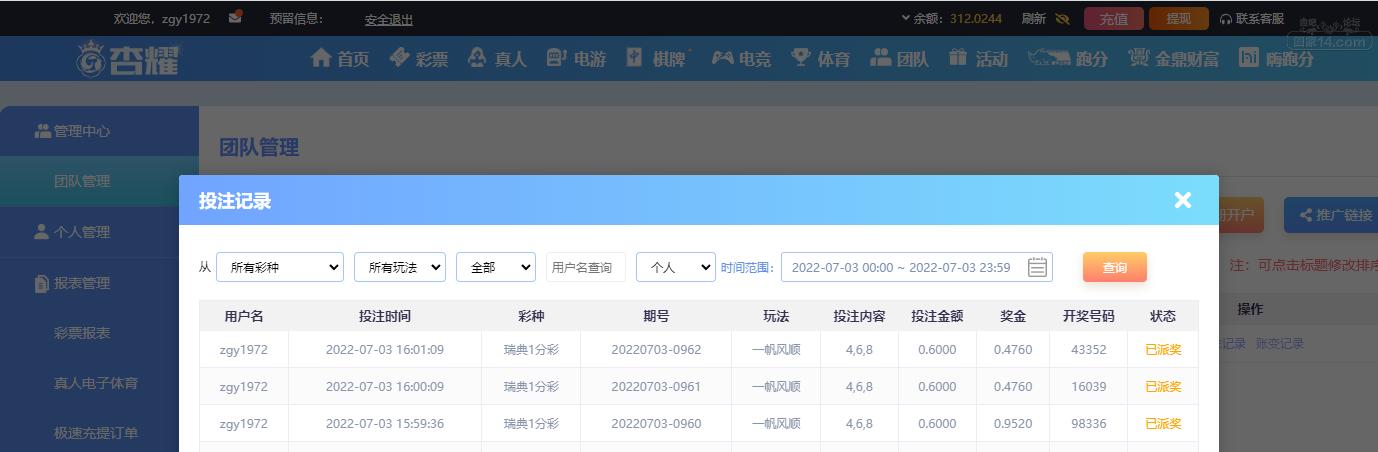Image resolution: width=1378 pixels, height=452 pixels.
Task: Click the 联系客服 headset icon
Action: point(1226,18)
